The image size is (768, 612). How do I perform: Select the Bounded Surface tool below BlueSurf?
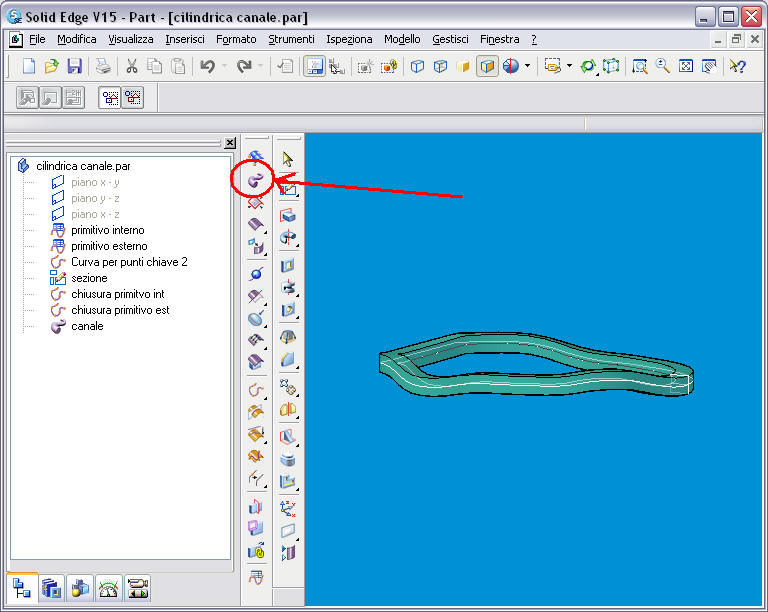(255, 202)
